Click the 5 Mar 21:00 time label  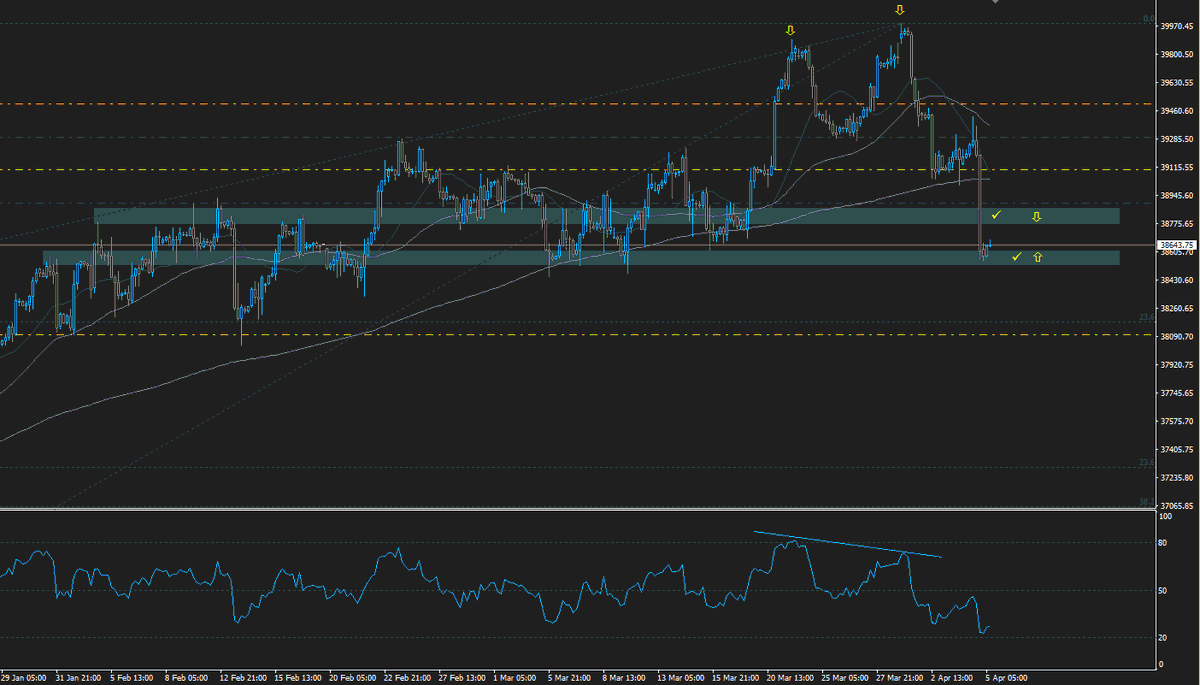tap(571, 678)
